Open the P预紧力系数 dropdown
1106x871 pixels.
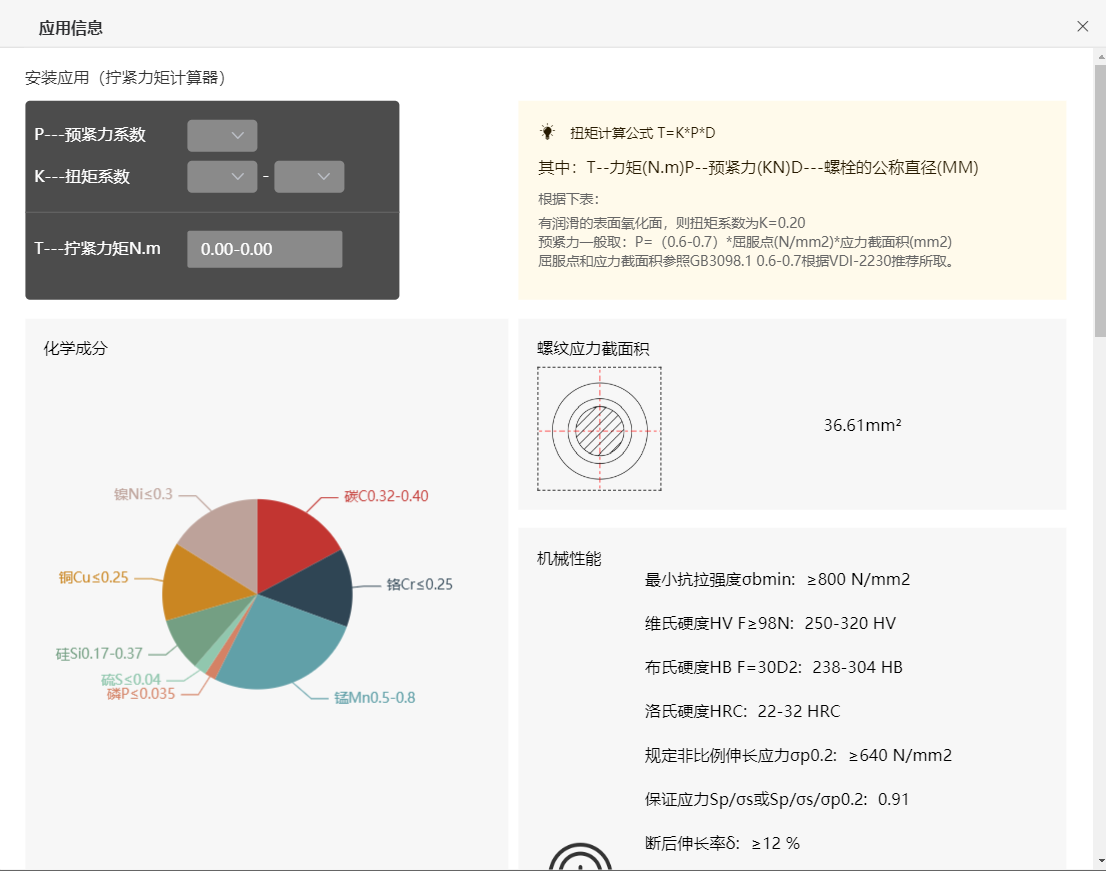click(222, 135)
